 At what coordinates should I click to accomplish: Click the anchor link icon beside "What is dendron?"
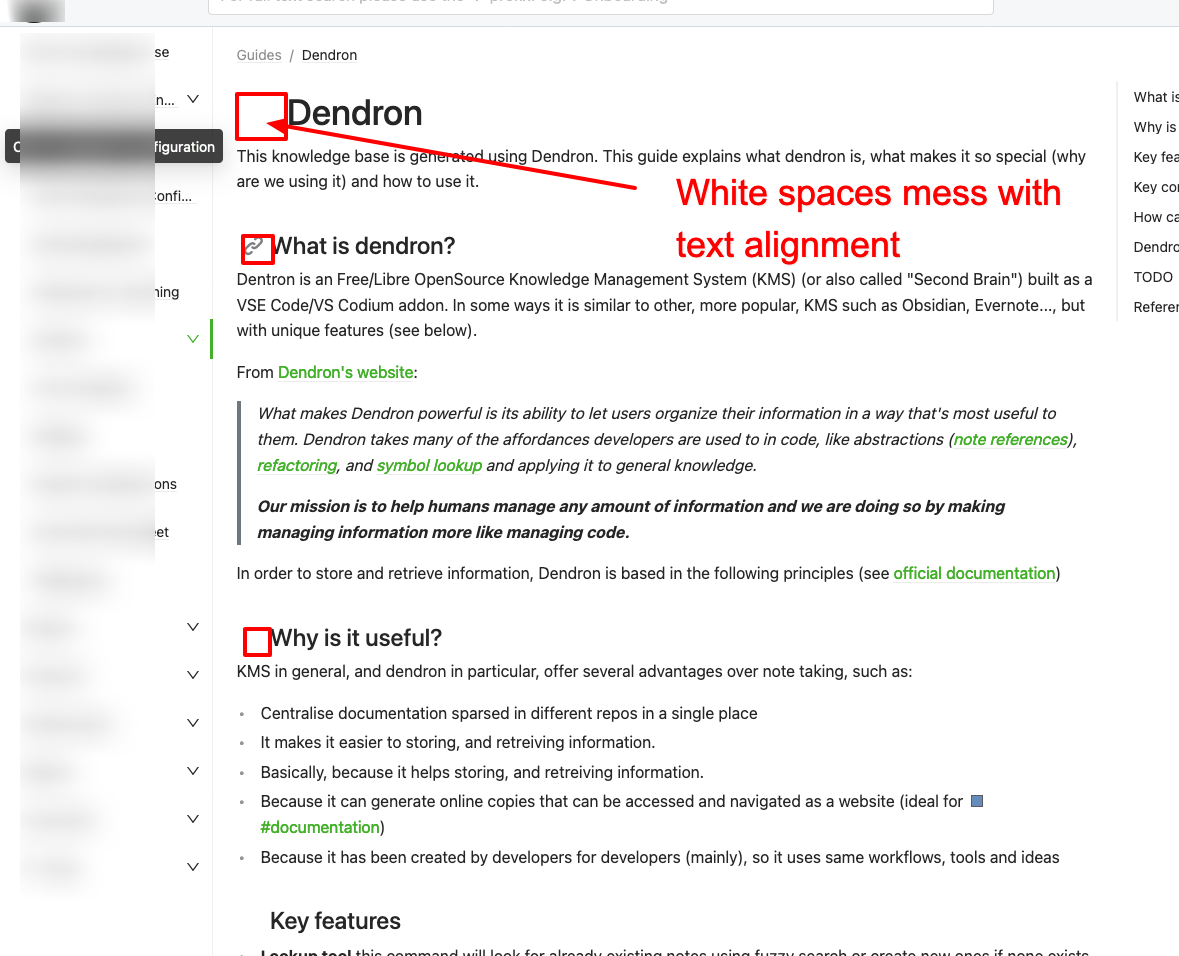click(x=257, y=248)
